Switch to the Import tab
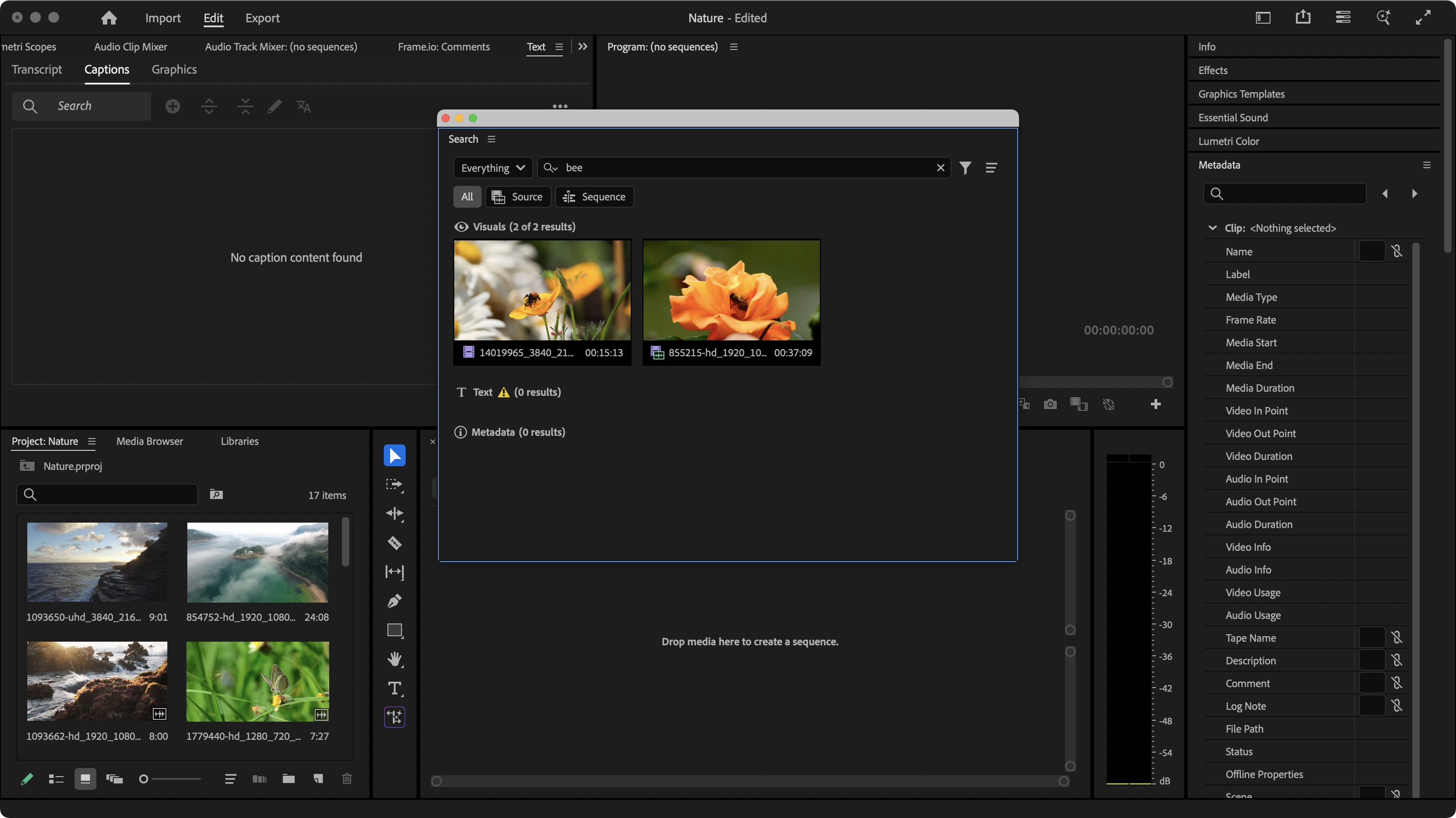1456x818 pixels. click(x=163, y=18)
